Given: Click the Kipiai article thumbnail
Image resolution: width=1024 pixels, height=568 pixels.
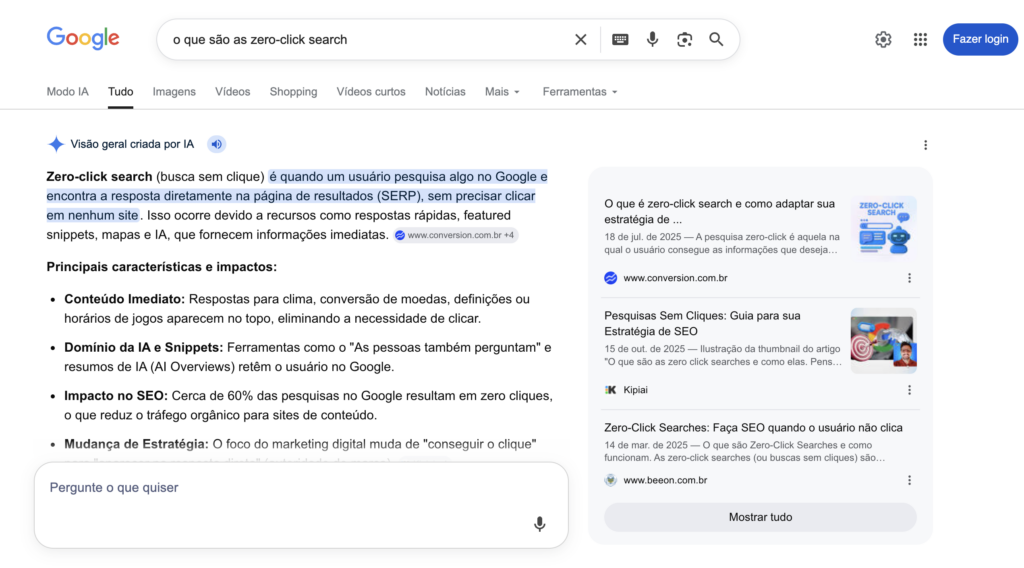Looking at the screenshot, I should point(884,341).
